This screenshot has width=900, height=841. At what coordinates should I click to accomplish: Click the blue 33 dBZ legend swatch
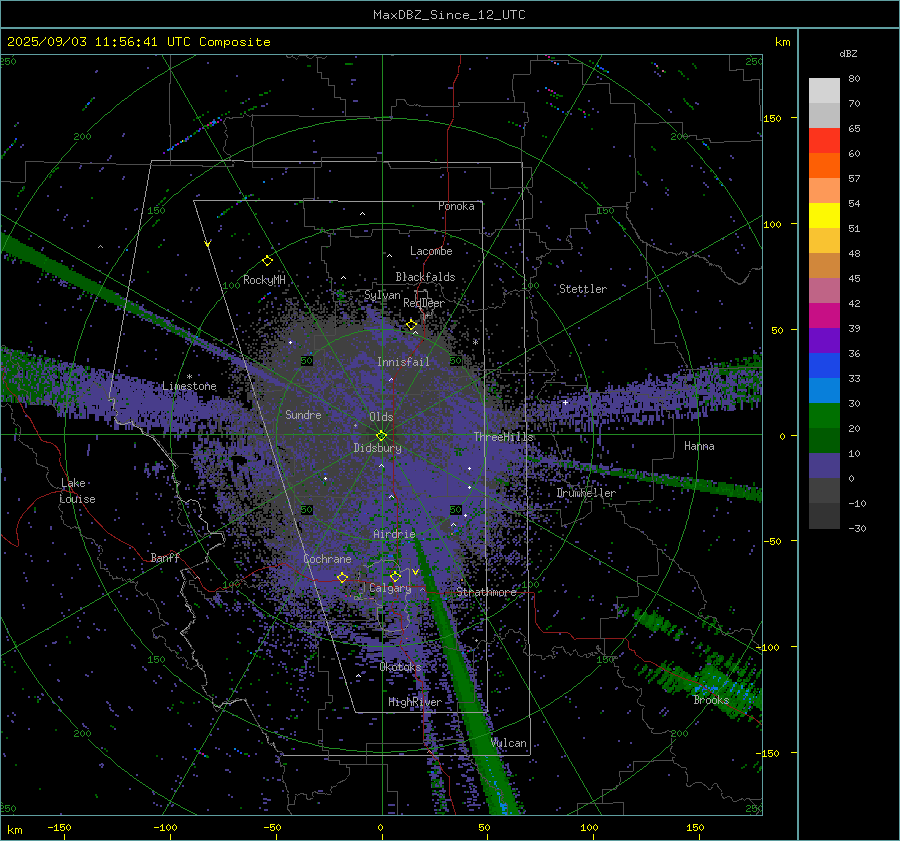point(824,366)
